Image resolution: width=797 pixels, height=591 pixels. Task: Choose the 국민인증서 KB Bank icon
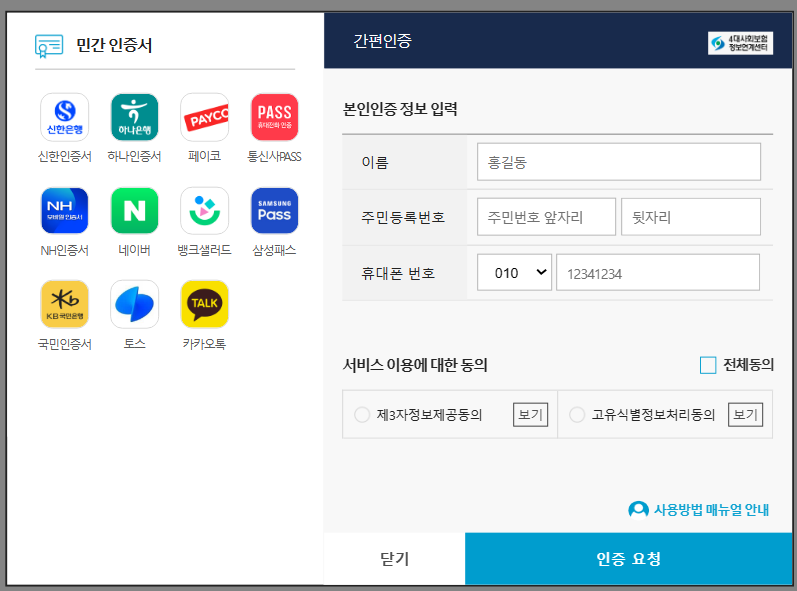point(65,304)
